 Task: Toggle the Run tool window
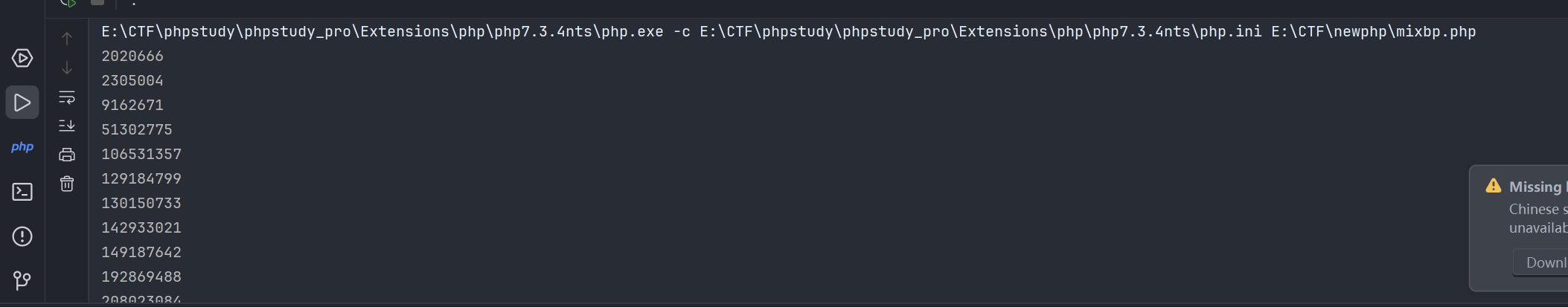point(22,103)
